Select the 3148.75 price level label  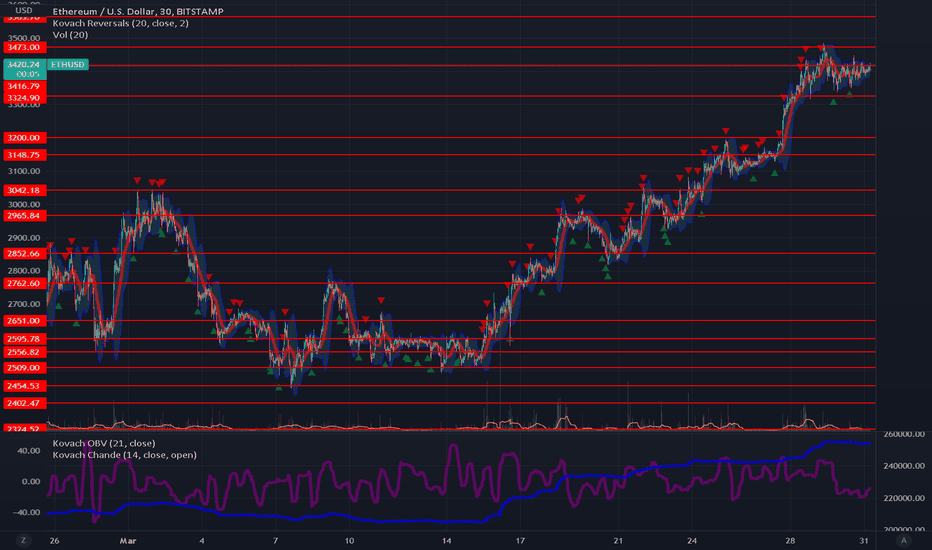click(24, 155)
